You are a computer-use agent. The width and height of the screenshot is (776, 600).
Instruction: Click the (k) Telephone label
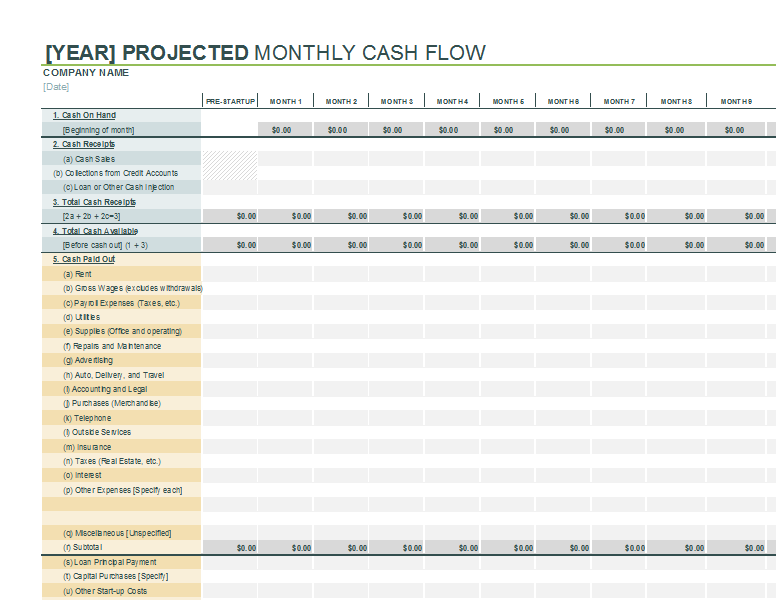(87, 418)
